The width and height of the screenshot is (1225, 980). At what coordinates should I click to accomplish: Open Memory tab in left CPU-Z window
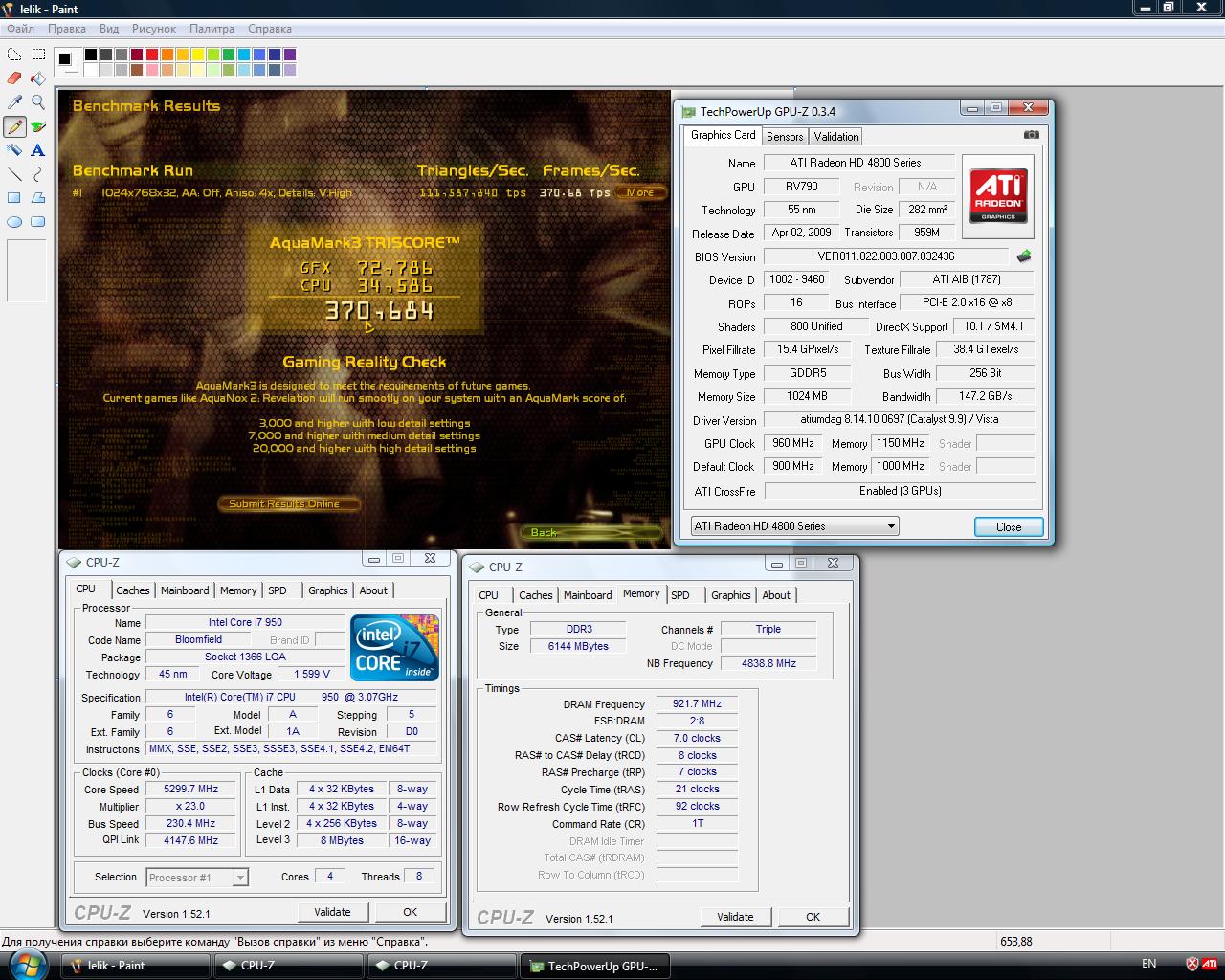238,590
